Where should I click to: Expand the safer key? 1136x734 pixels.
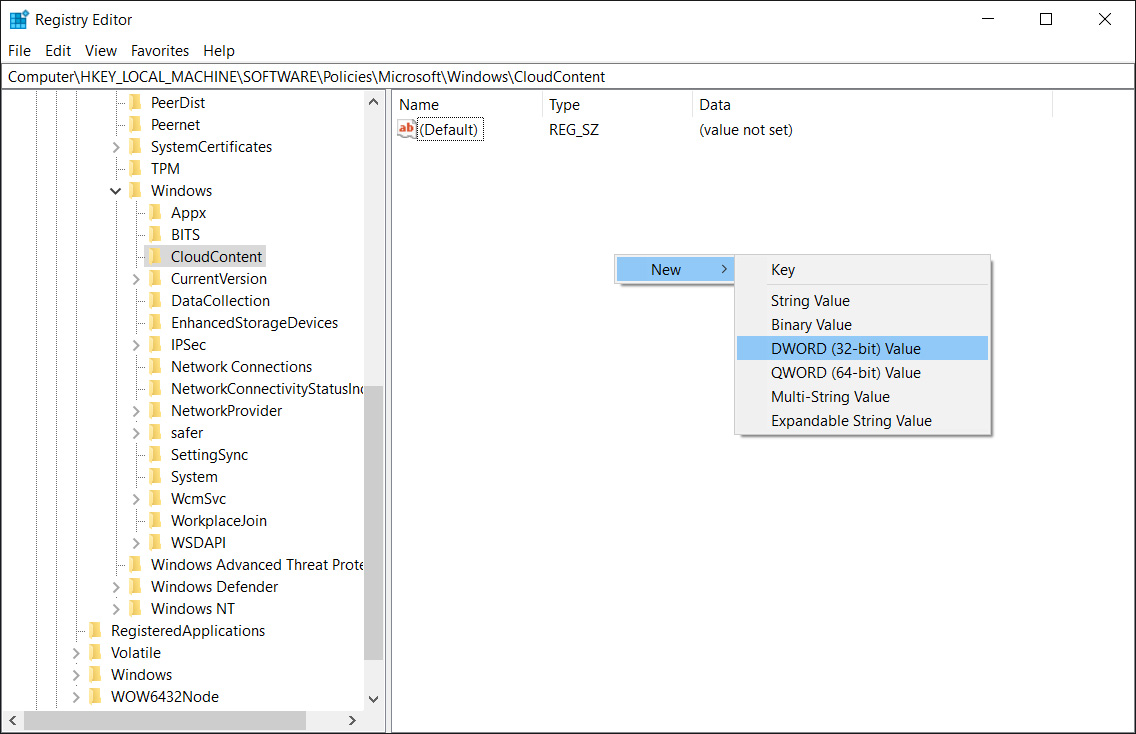135,433
